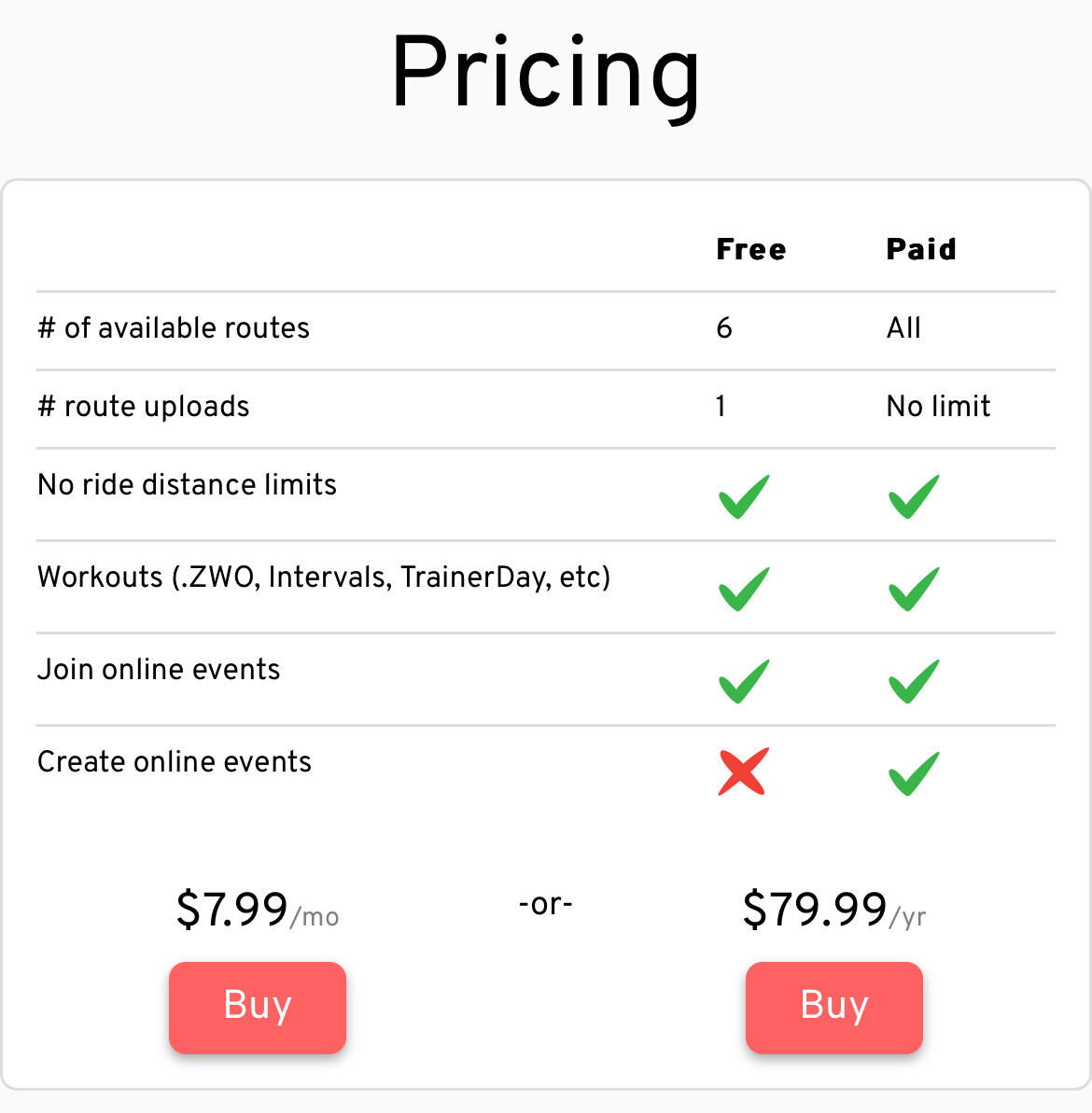Image resolution: width=1092 pixels, height=1113 pixels.
Task: Click Paid checkmark for No ride distance limits
Action: (x=914, y=496)
